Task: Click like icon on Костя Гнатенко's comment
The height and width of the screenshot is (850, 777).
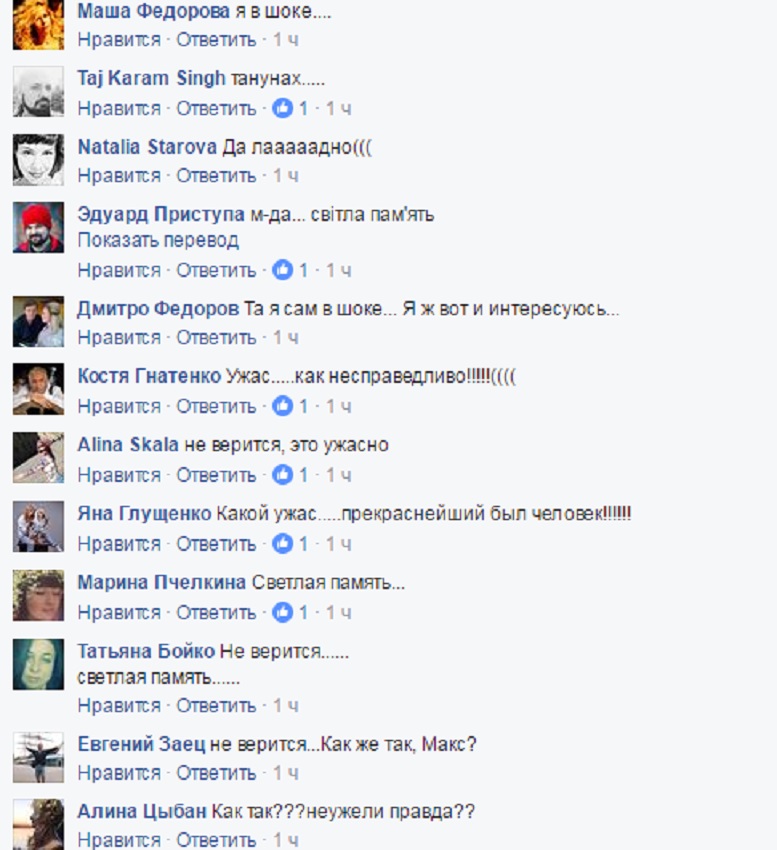Action: (x=282, y=405)
